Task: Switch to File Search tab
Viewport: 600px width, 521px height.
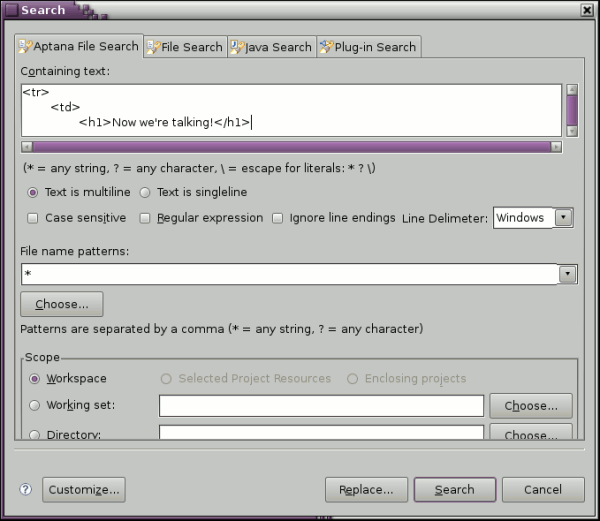Action: [185, 47]
